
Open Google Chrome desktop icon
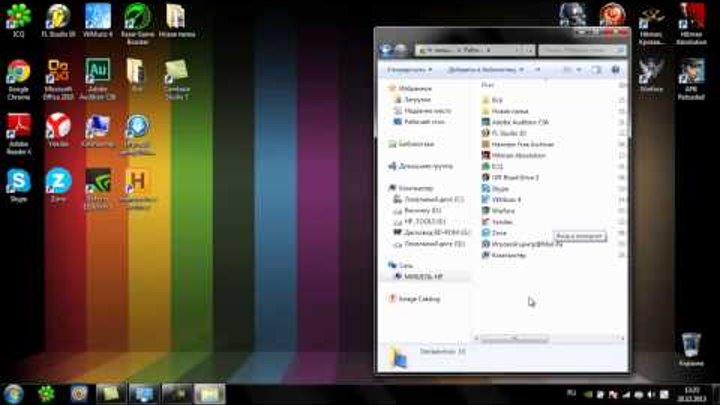(x=18, y=74)
